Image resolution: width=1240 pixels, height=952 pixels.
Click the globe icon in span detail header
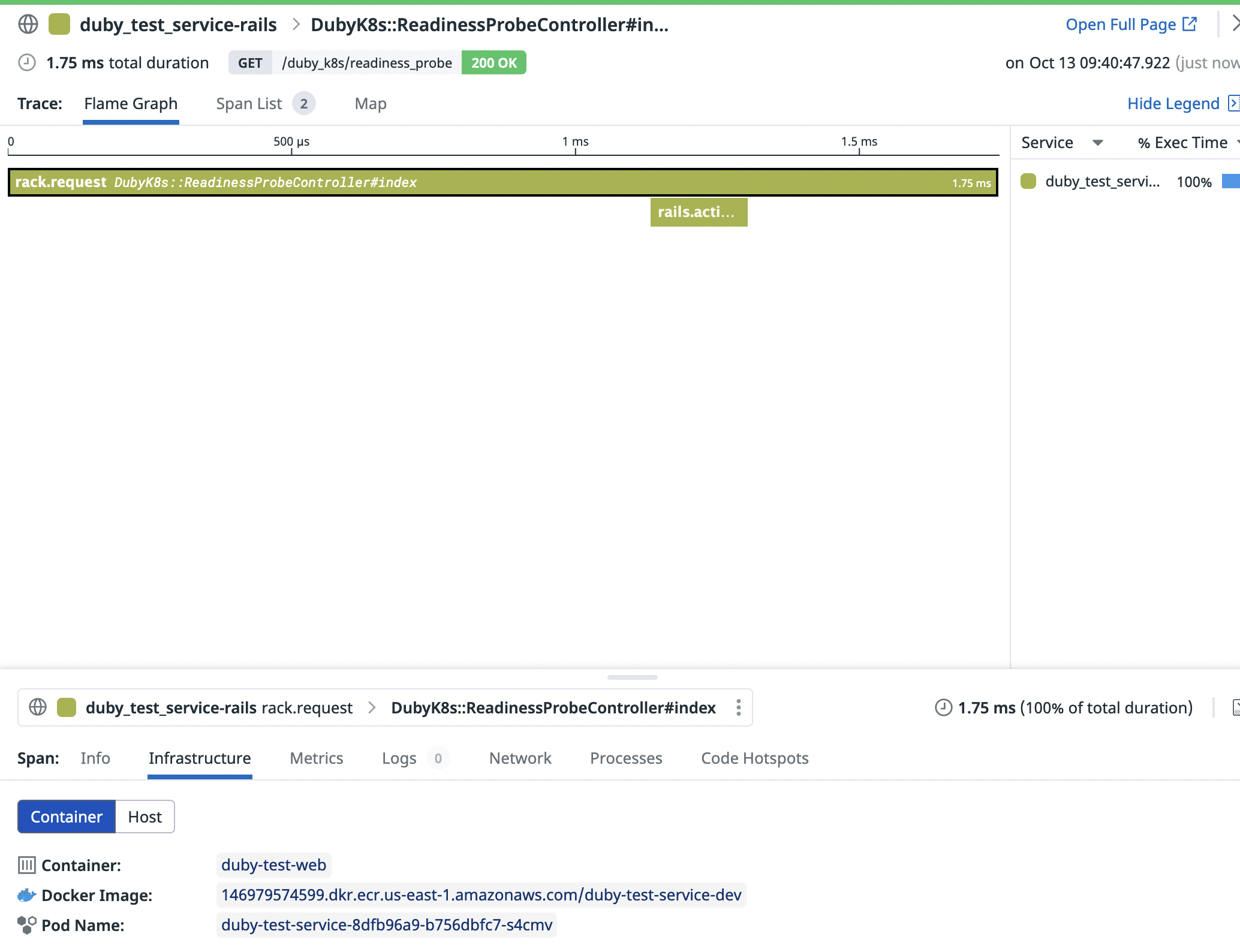coord(38,707)
